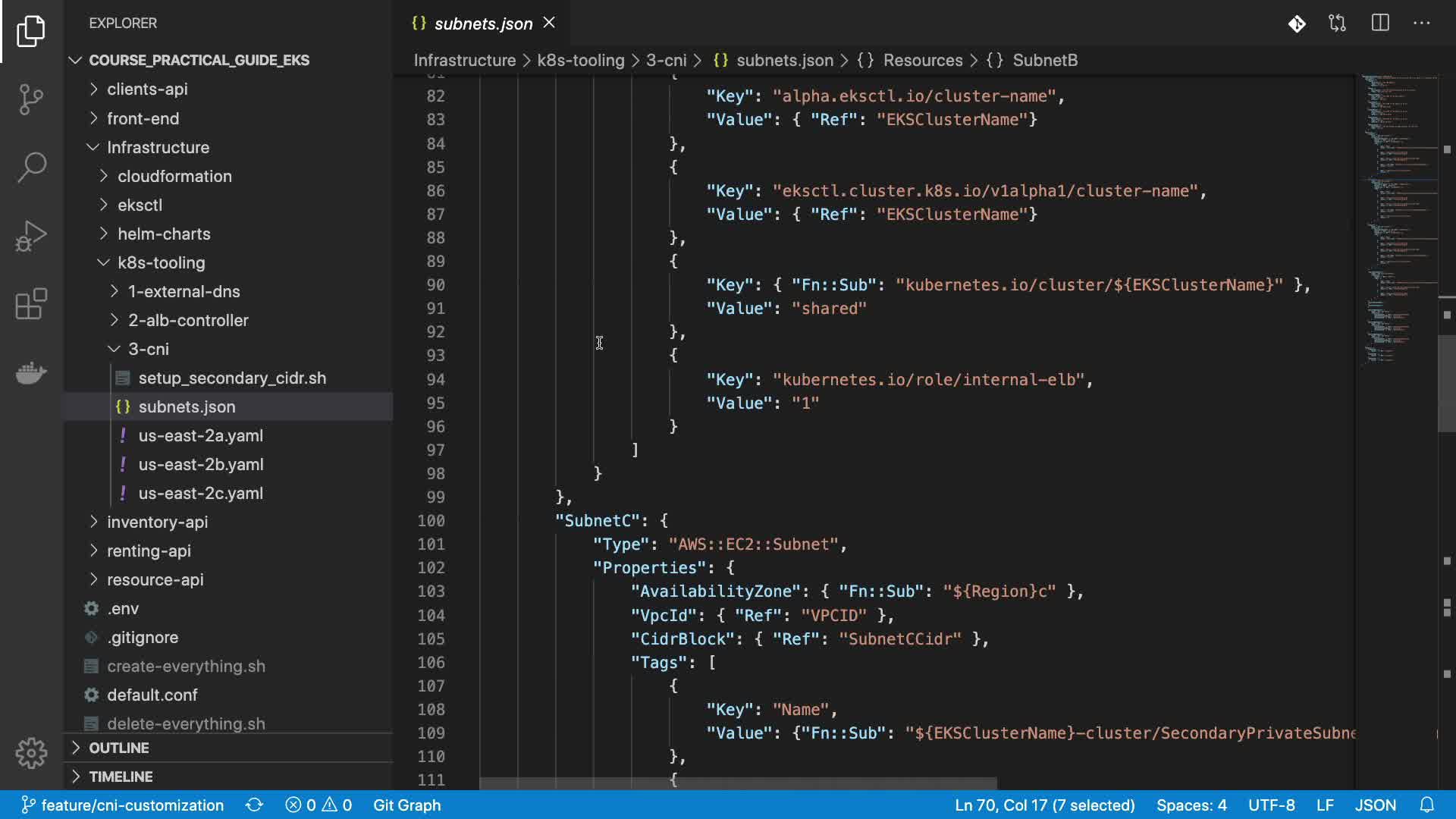Click the Synchronize Changes icon

[x=254, y=805]
